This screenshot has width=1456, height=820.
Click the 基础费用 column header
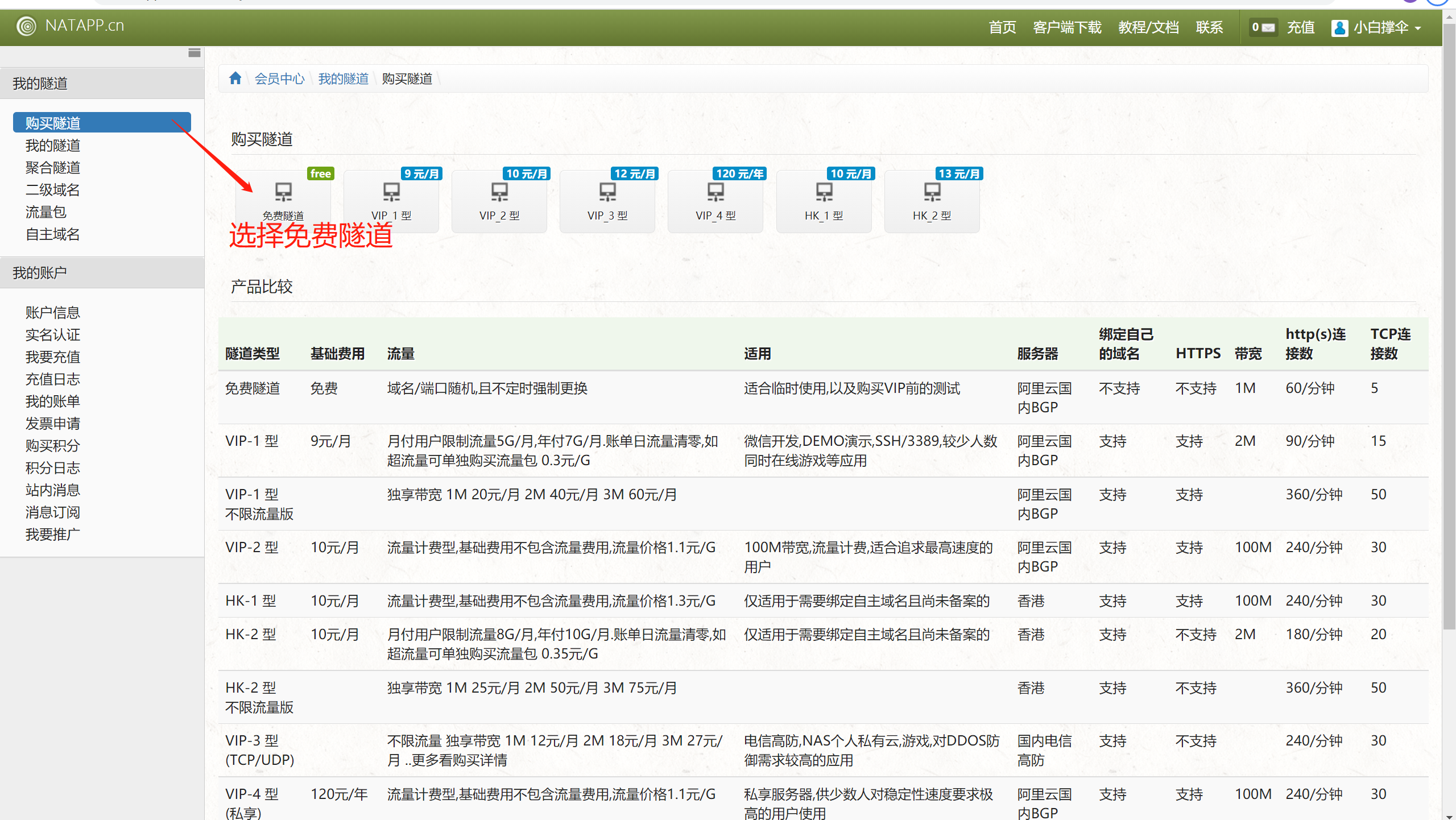tap(337, 354)
